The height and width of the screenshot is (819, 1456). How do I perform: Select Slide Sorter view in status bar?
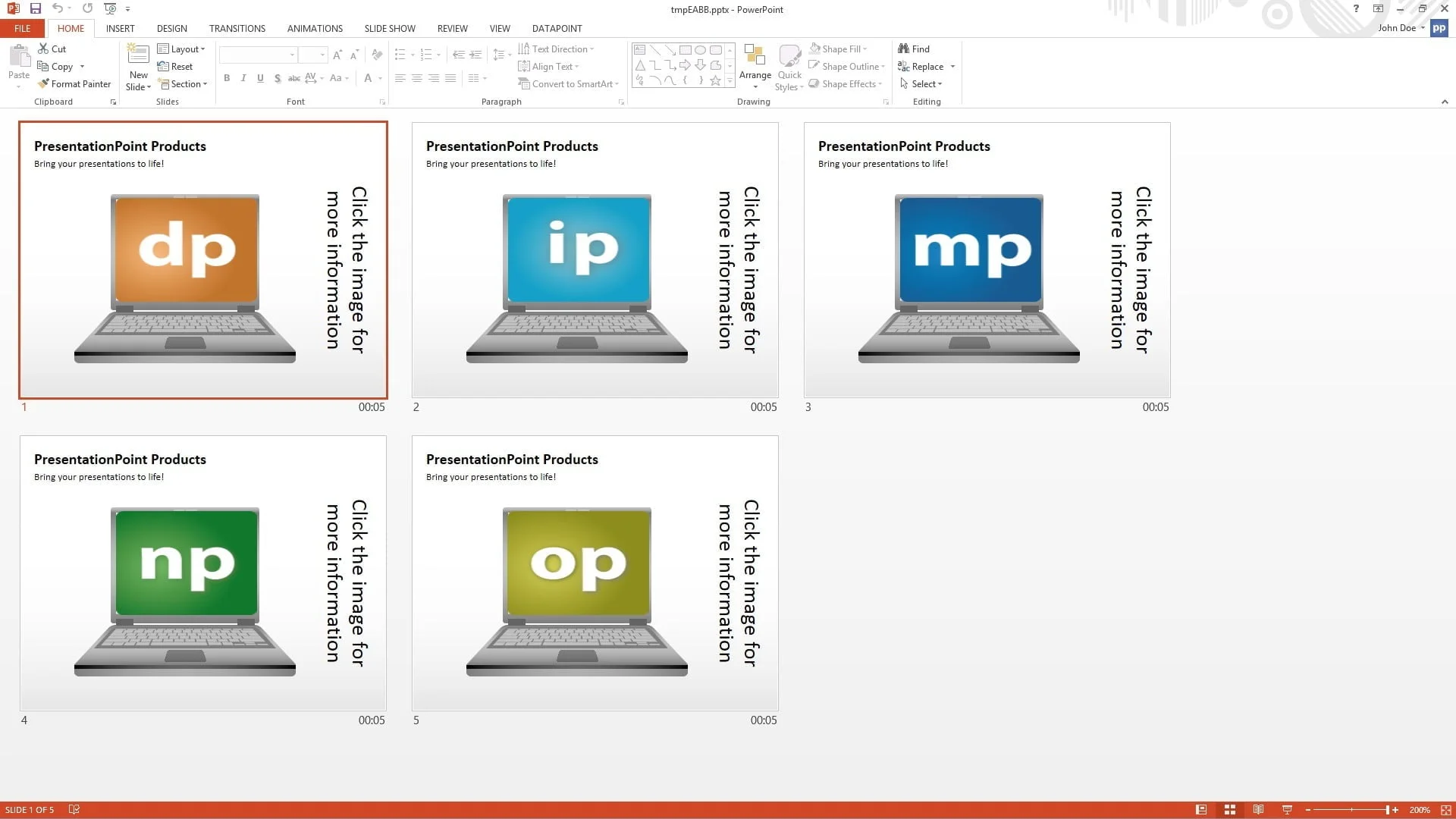[x=1229, y=809]
